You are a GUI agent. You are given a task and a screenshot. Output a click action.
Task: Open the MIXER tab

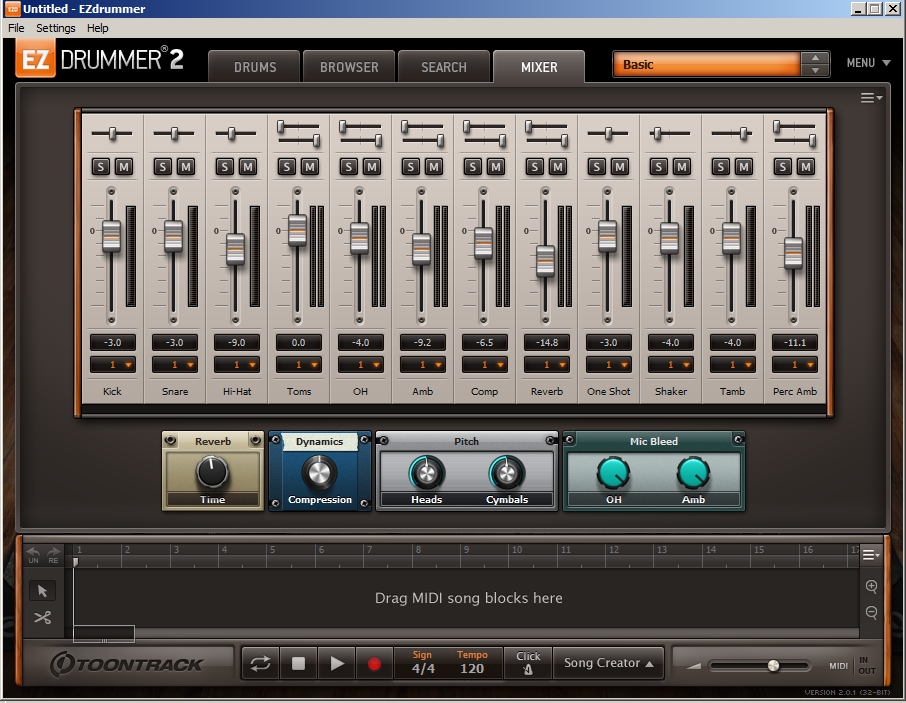pyautogui.click(x=539, y=67)
